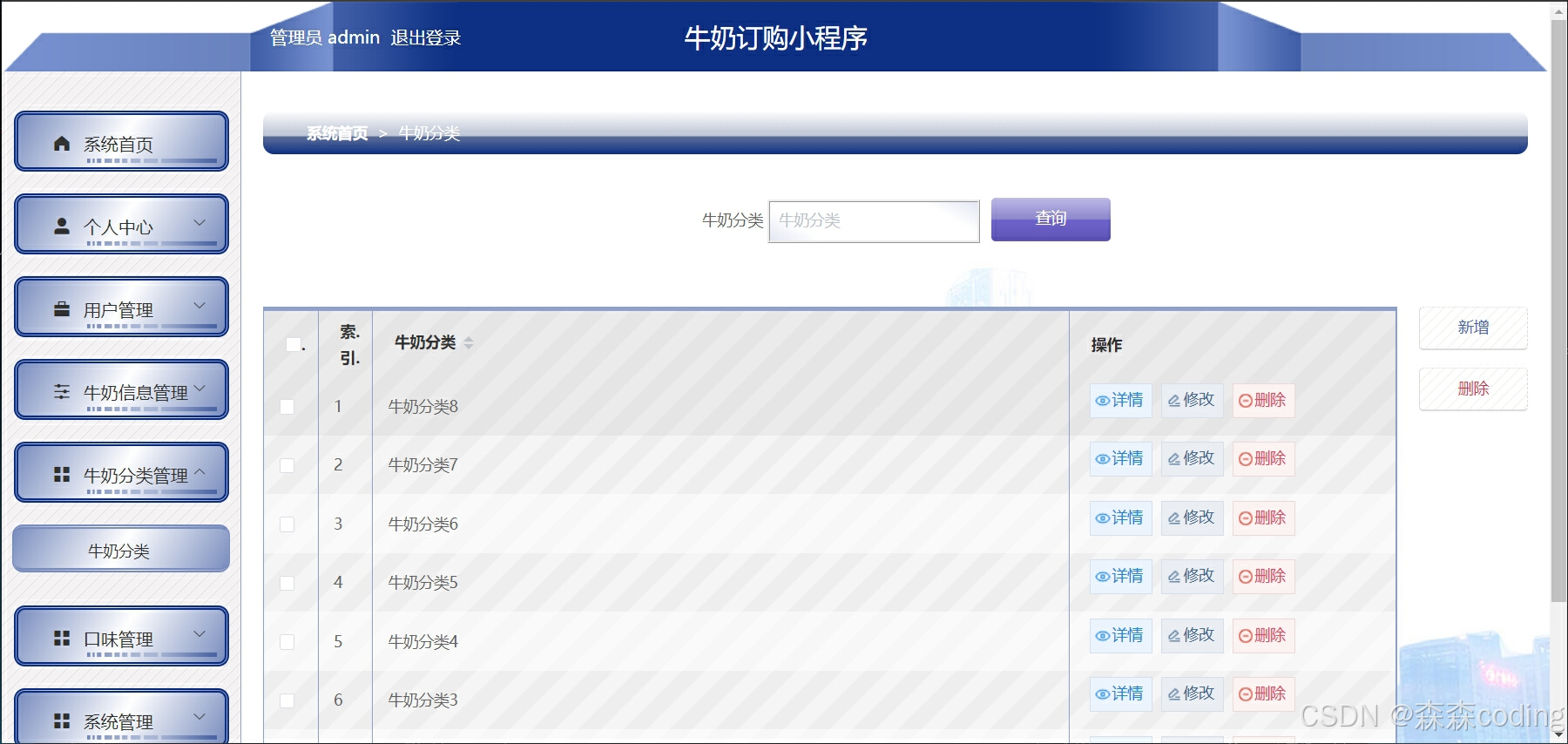Delete the 牛奶分类7 row

[1263, 458]
